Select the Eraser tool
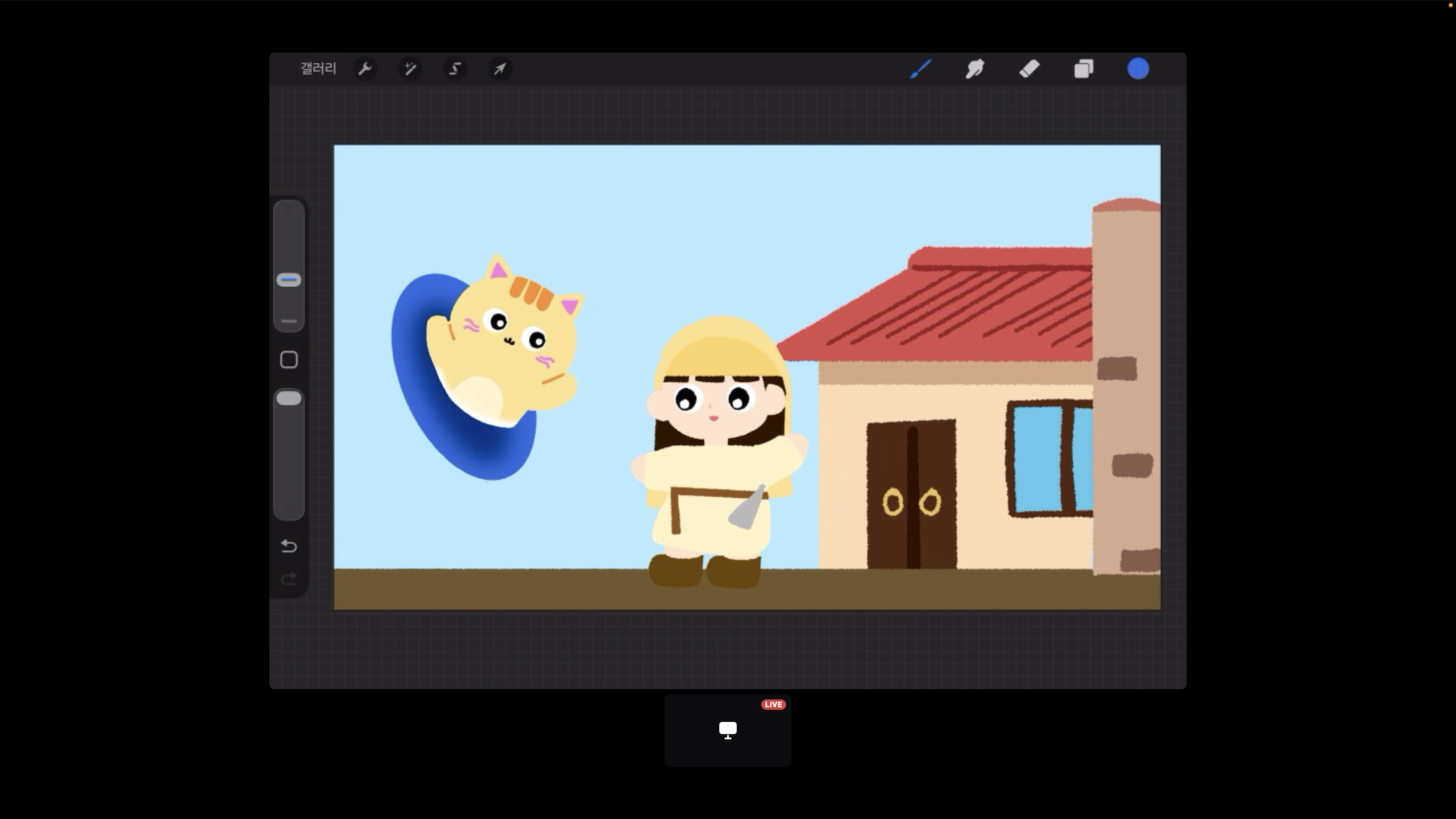The width and height of the screenshot is (1456, 819). (x=1029, y=68)
